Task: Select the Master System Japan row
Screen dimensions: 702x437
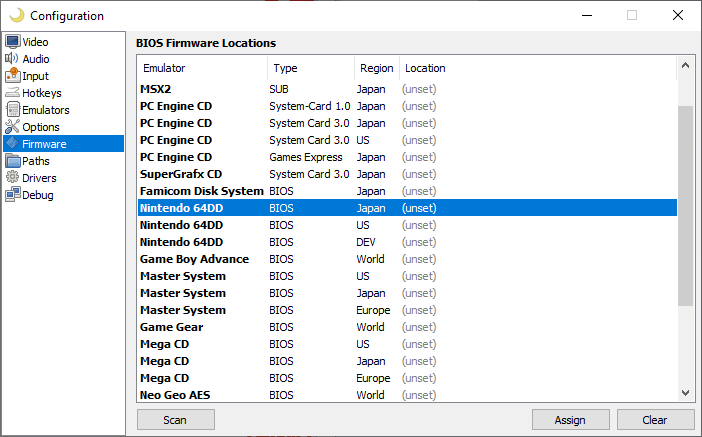Action: pos(407,293)
